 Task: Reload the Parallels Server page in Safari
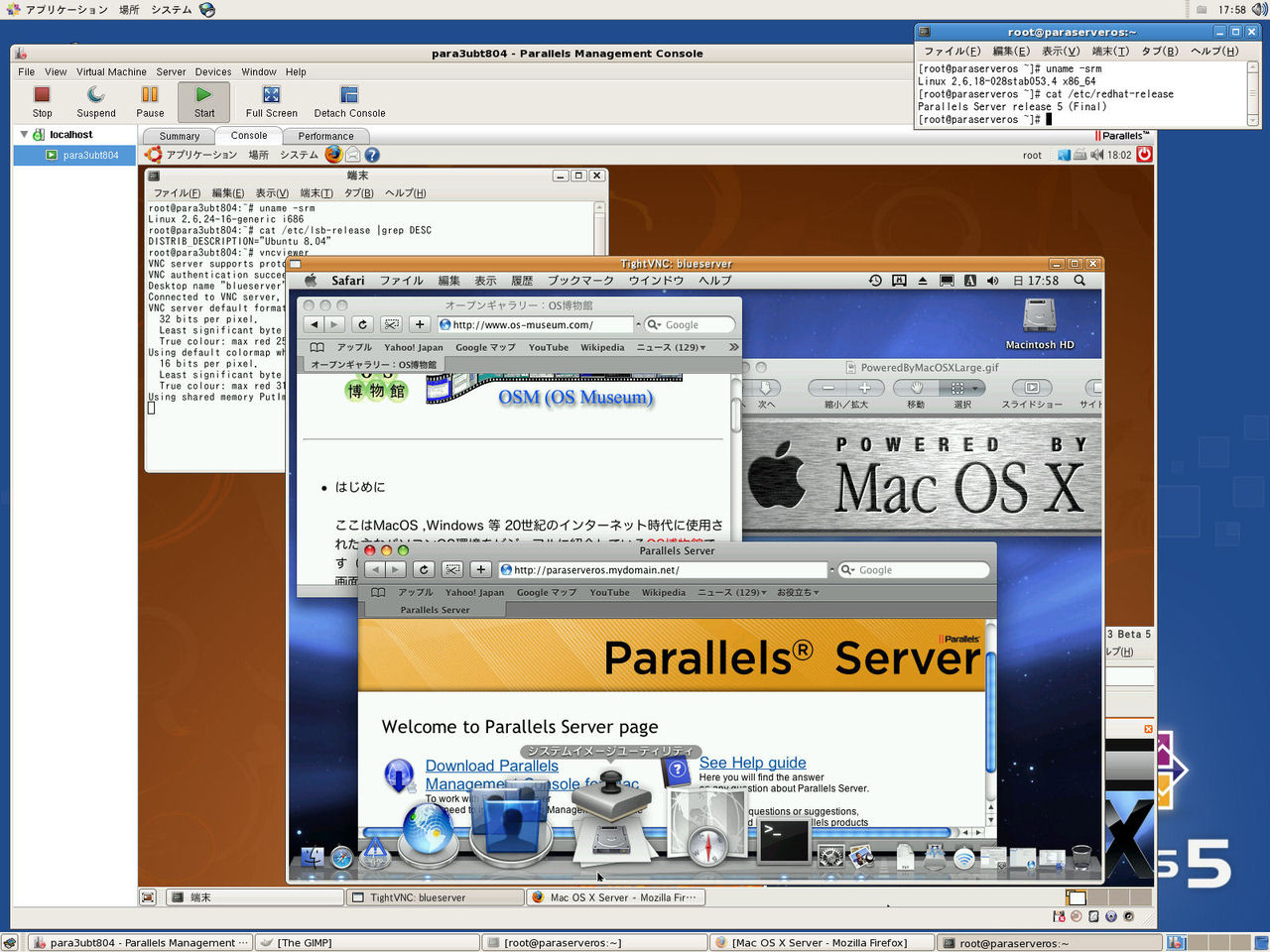click(424, 569)
